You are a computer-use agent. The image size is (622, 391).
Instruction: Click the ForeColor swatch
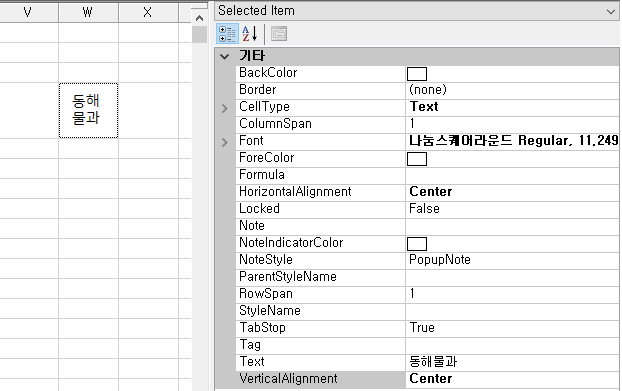point(417,159)
